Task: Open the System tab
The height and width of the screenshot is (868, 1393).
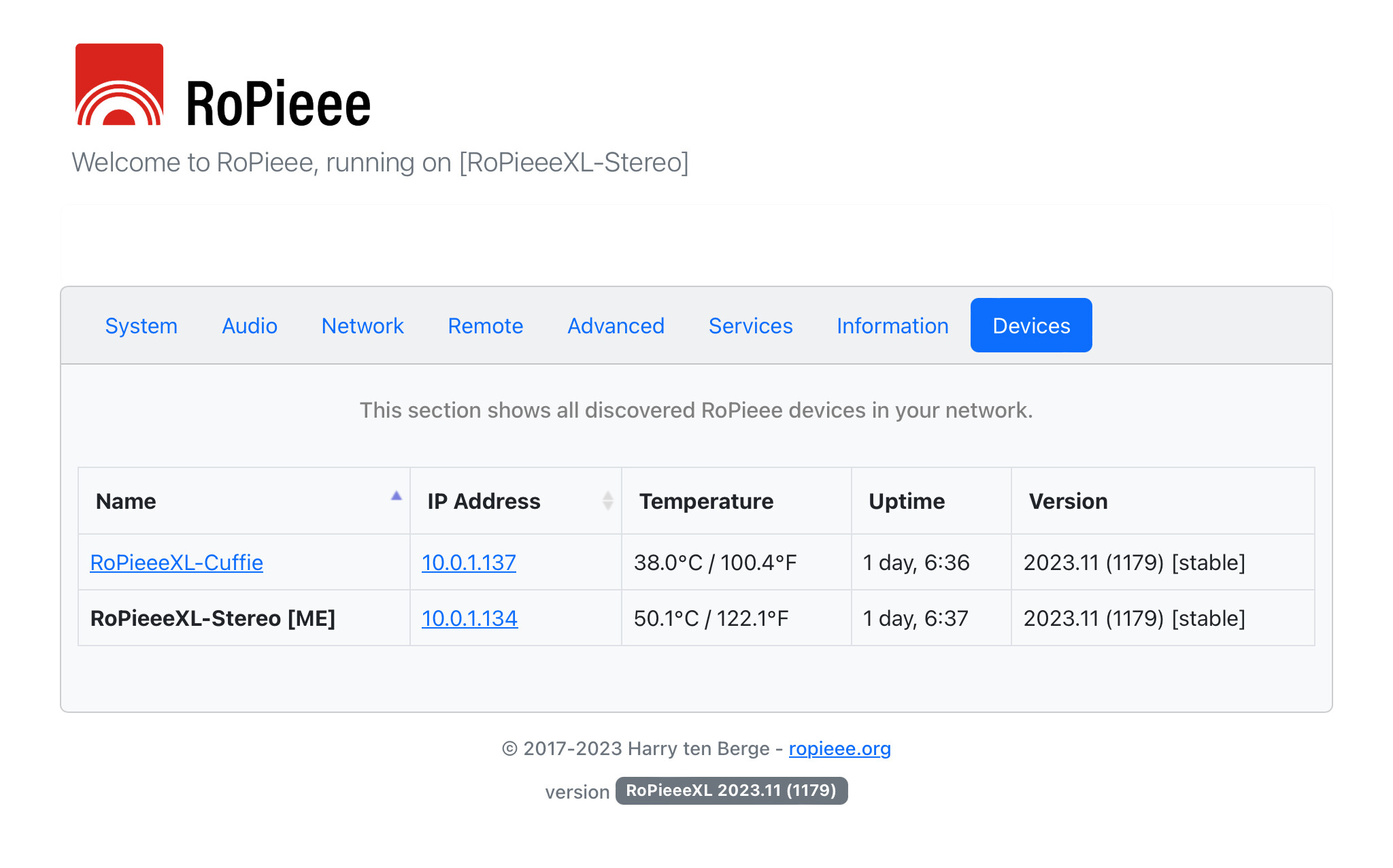Action: 141,326
